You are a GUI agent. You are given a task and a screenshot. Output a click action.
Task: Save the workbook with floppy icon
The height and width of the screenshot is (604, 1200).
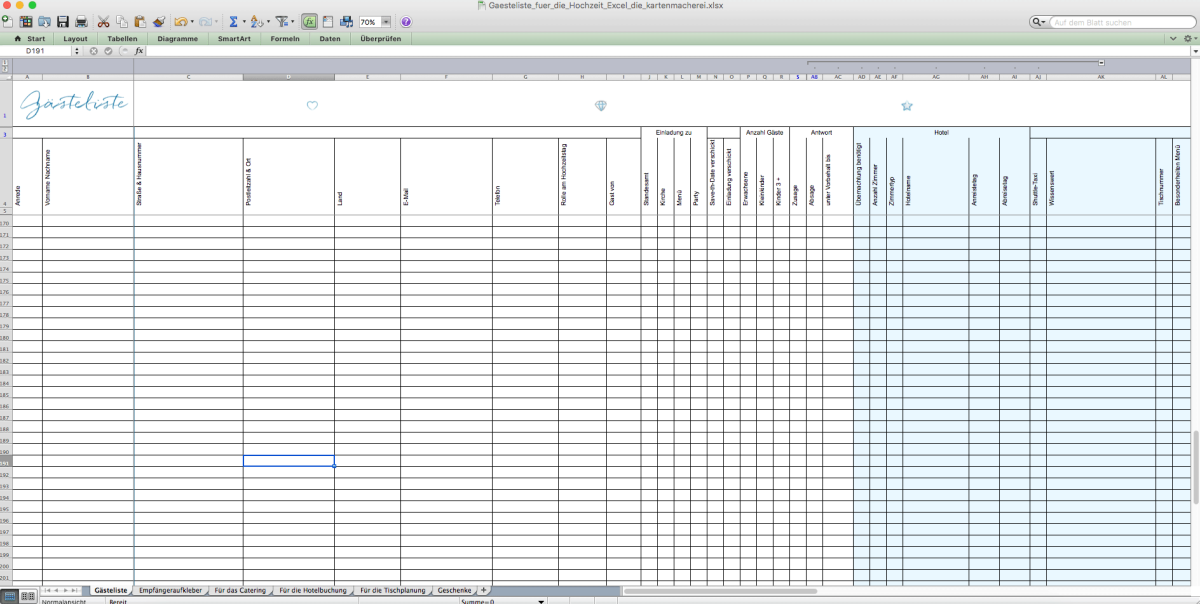tap(62, 21)
